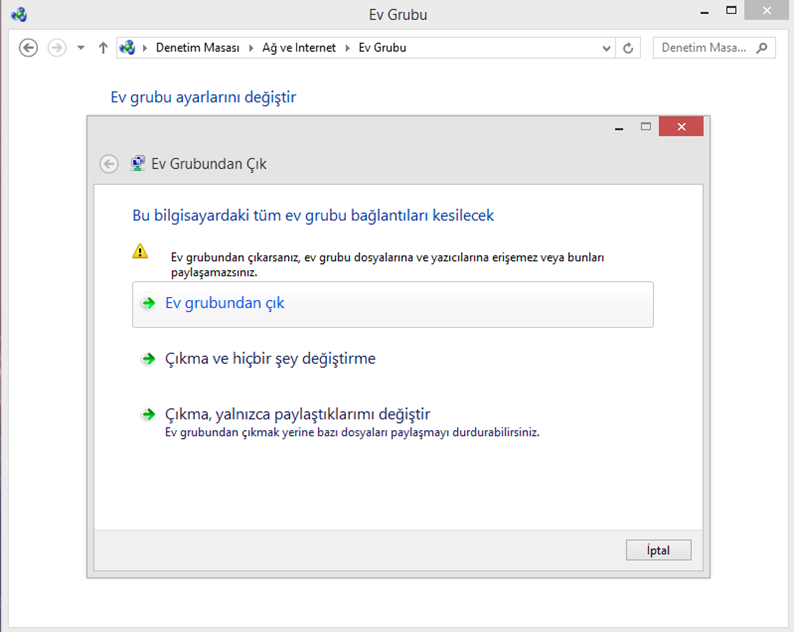Click Ev Grubu breadcrumb segment
Screen dimensions: 794x632
382,48
